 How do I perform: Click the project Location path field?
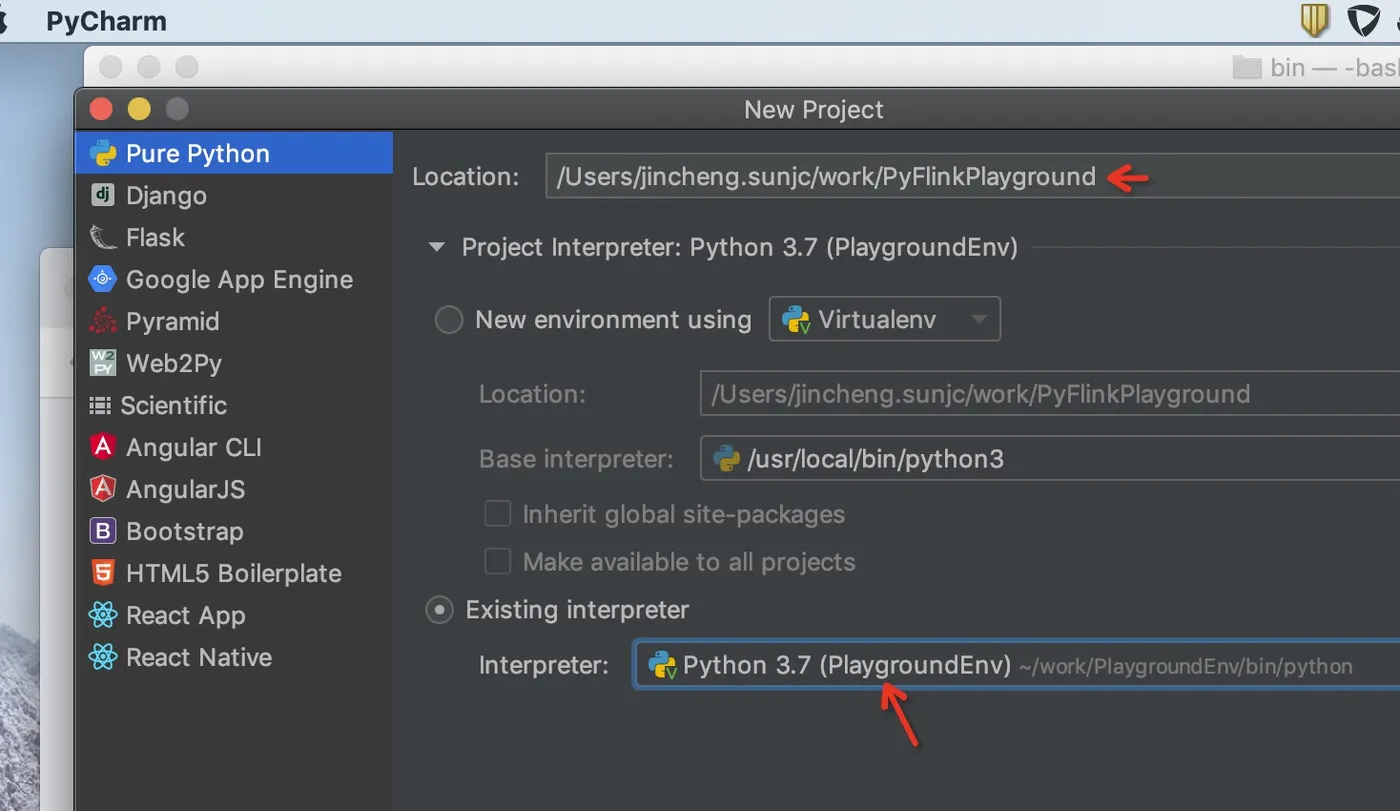click(x=972, y=177)
